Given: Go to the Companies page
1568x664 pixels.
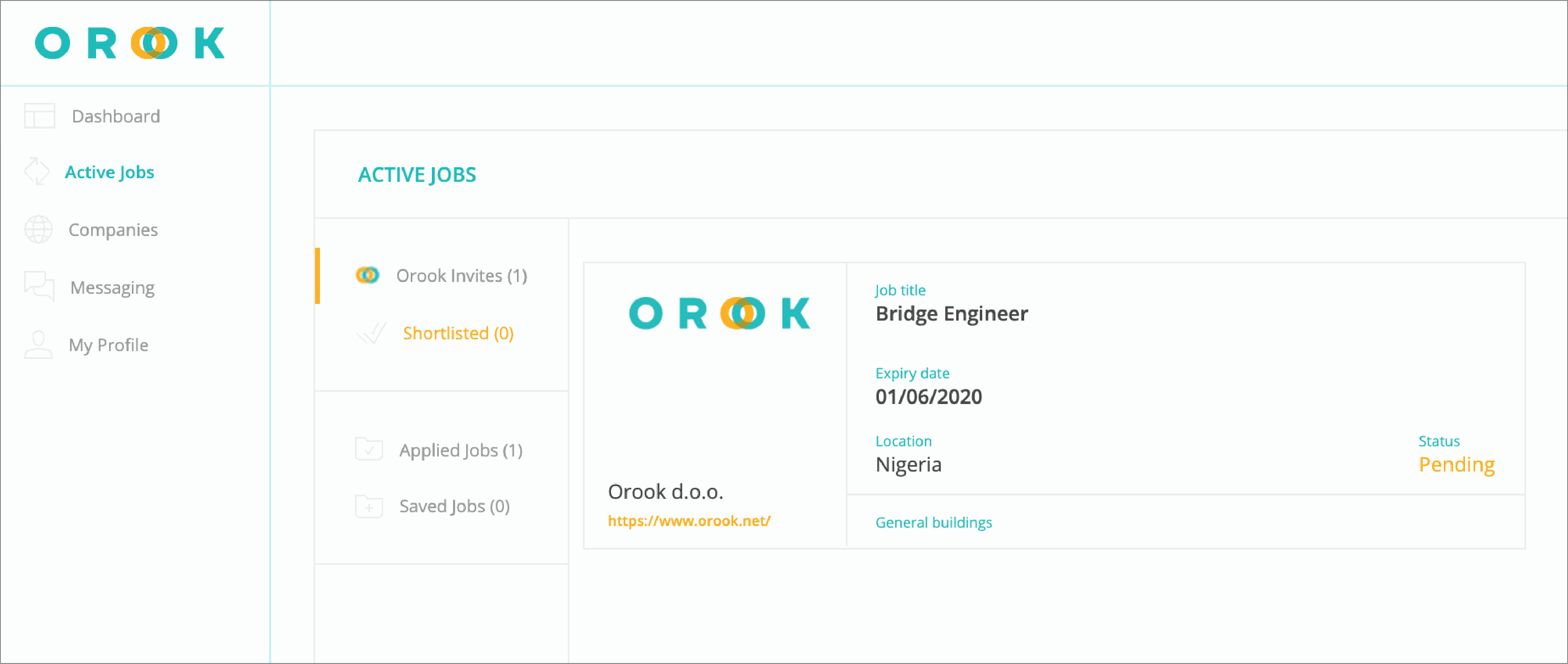Looking at the screenshot, I should [113, 230].
